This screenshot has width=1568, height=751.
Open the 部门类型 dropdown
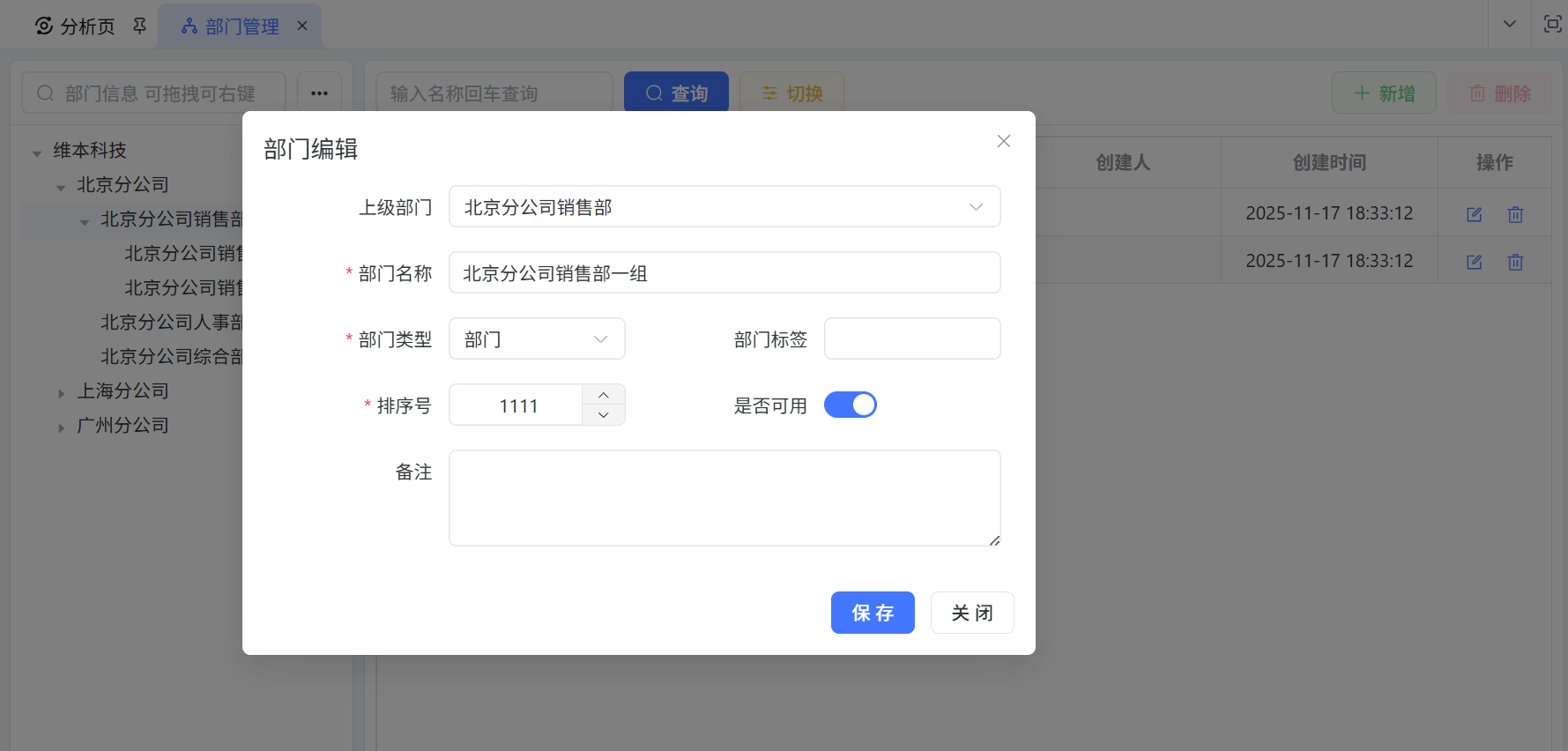pos(537,339)
